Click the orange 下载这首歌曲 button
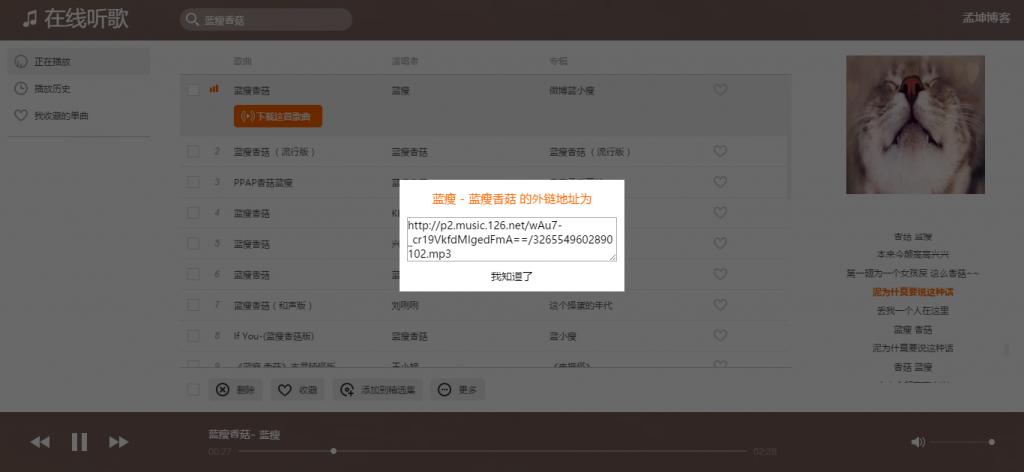Image resolution: width=1024 pixels, height=472 pixels. click(x=278, y=116)
